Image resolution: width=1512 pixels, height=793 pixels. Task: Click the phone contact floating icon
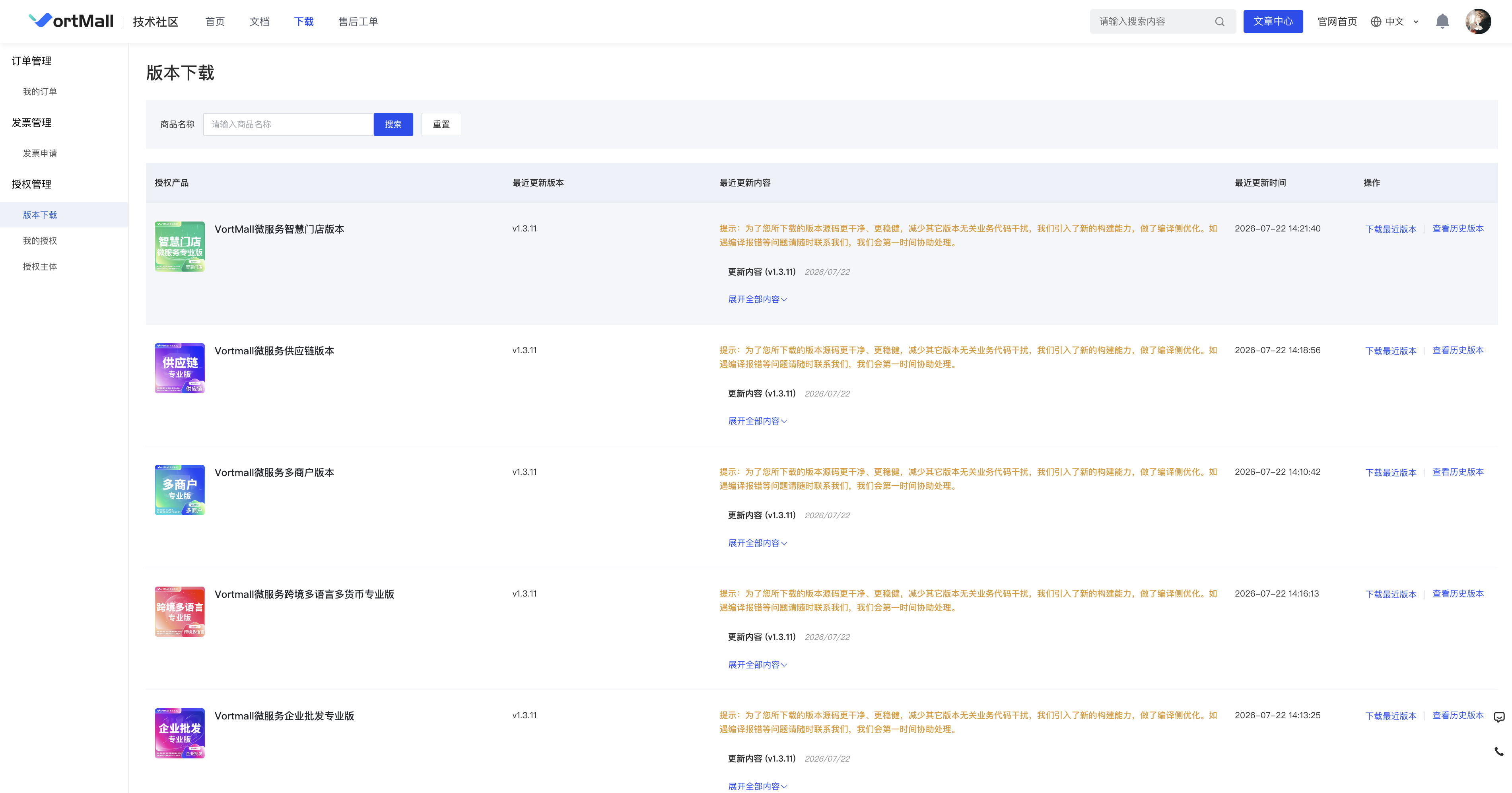[1499, 751]
